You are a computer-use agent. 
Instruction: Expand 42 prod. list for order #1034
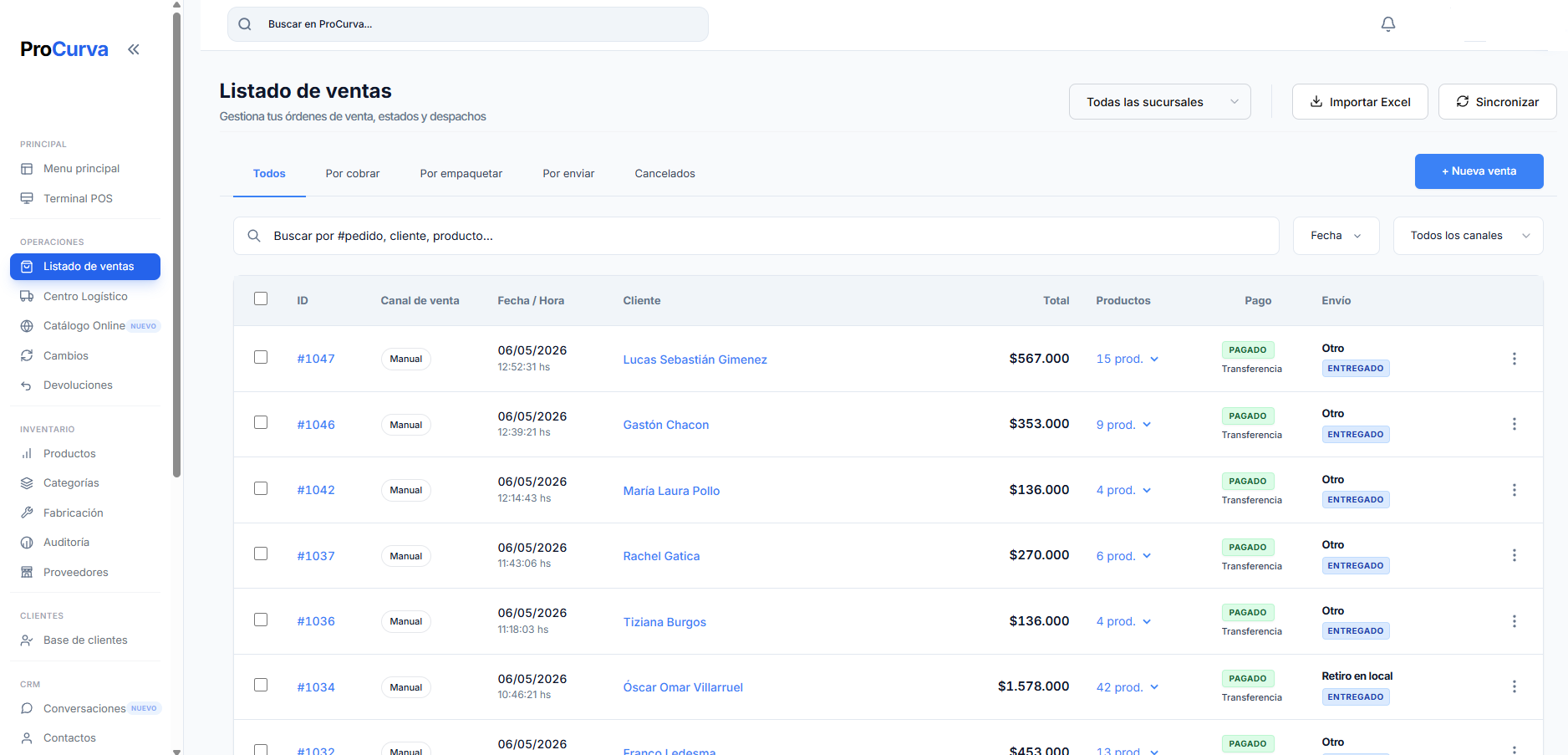pos(1128,687)
